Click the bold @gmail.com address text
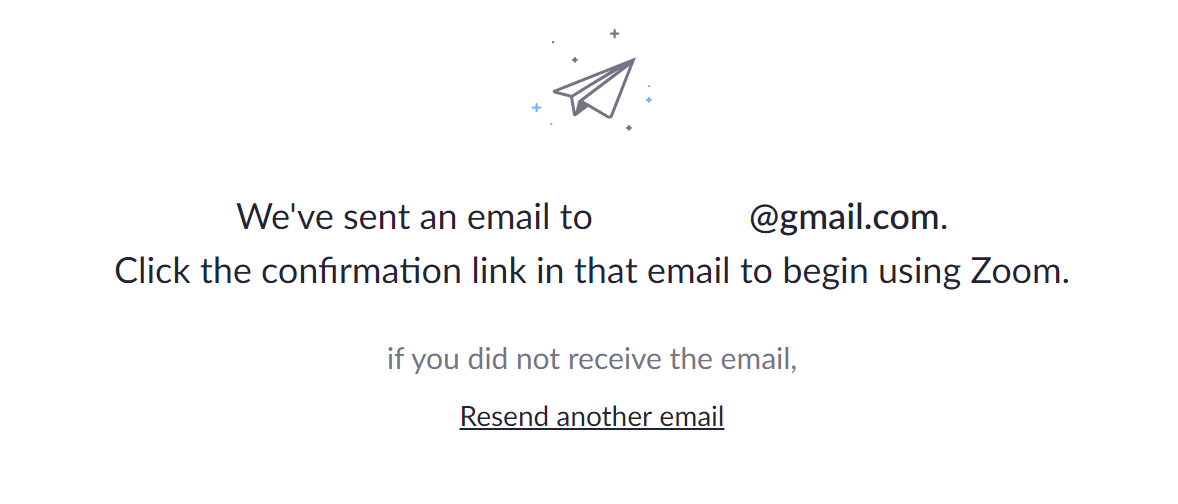Image resolution: width=1178 pixels, height=504 pixels. tap(844, 218)
